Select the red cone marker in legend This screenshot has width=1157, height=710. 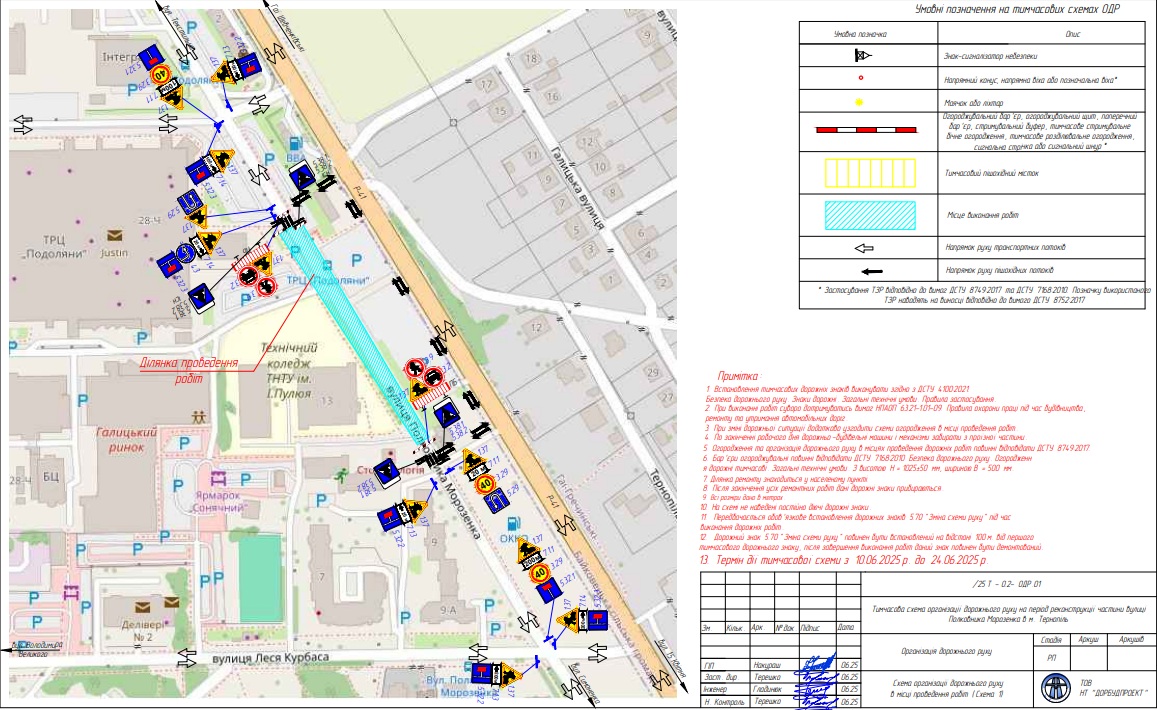tap(859, 79)
